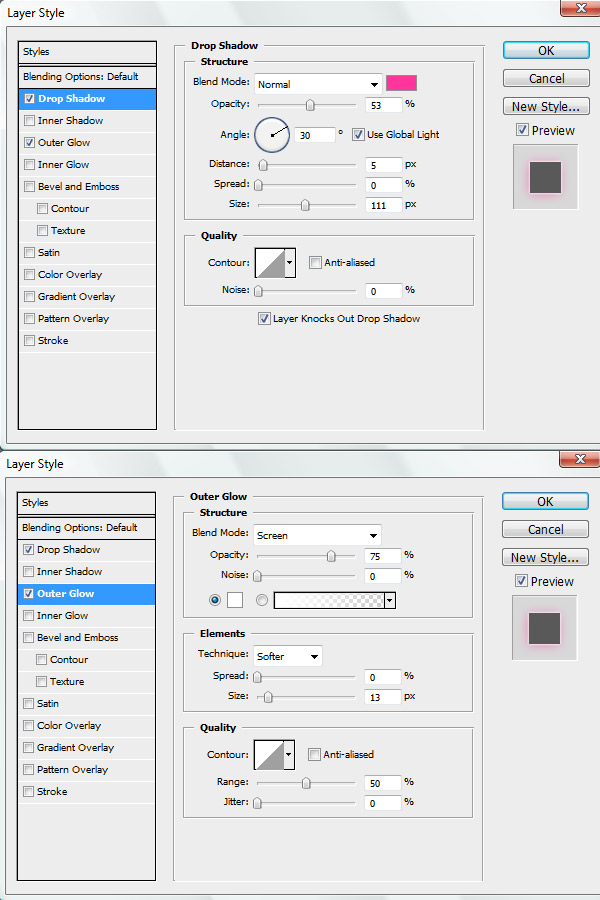Screen dimensions: 600x900
Task: Click the Outer Glow Spread slider handle
Action: tap(257, 677)
